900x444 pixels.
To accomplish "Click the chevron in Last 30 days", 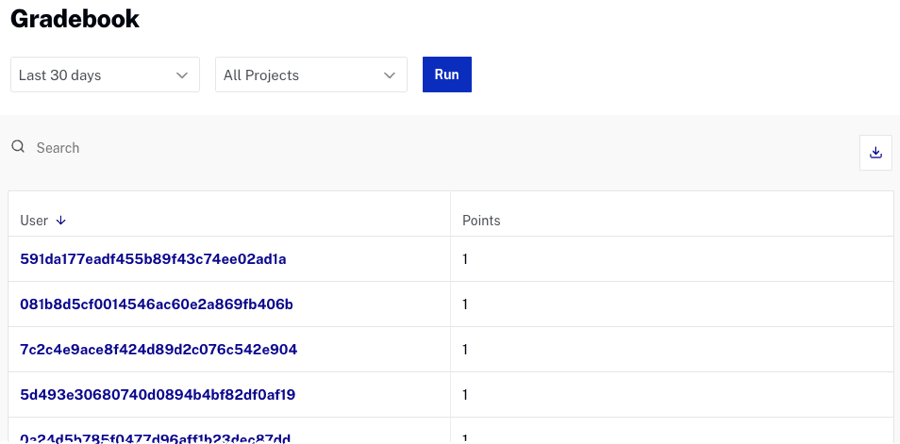I will tap(182, 75).
